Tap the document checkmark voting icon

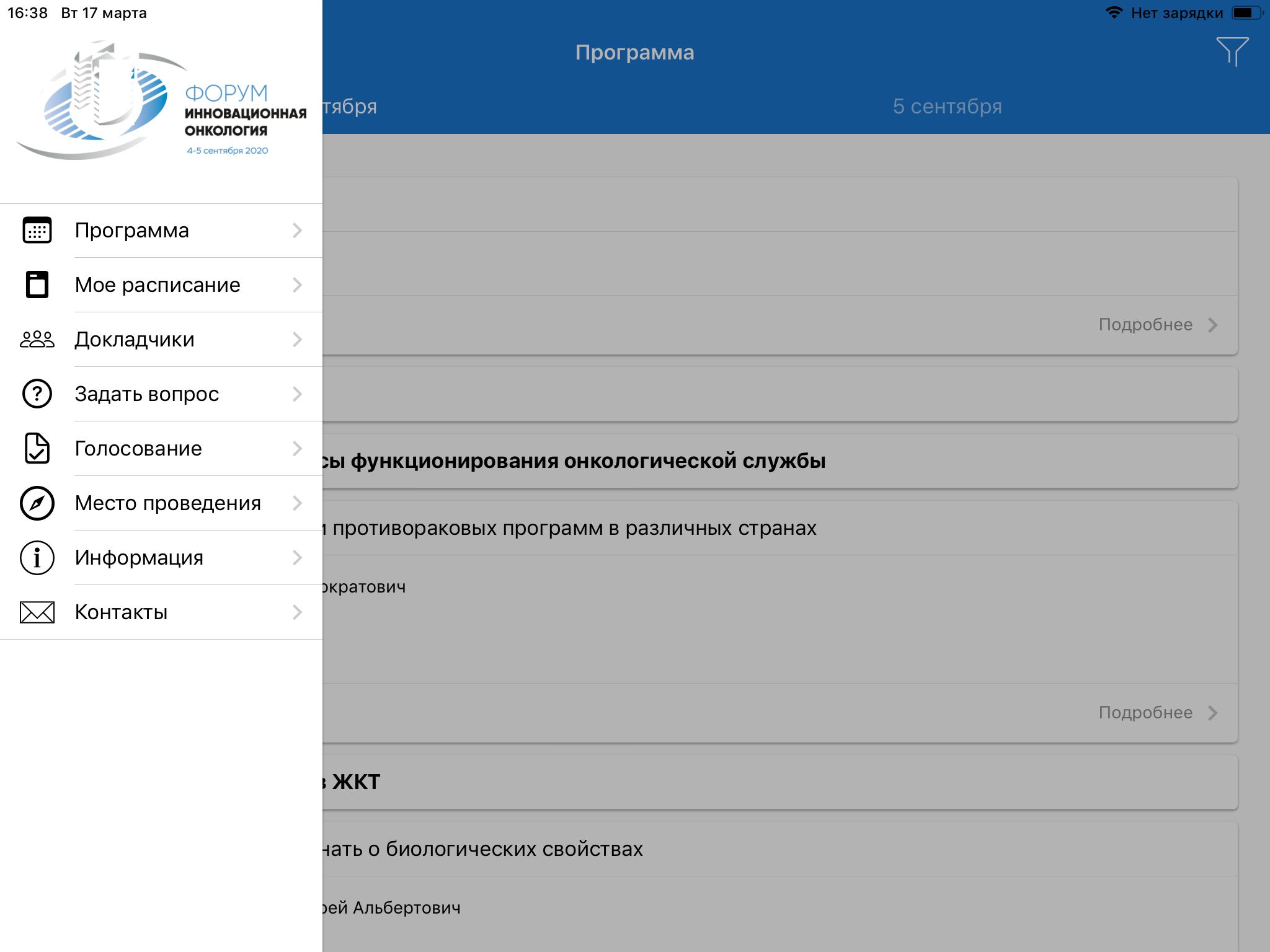point(37,449)
